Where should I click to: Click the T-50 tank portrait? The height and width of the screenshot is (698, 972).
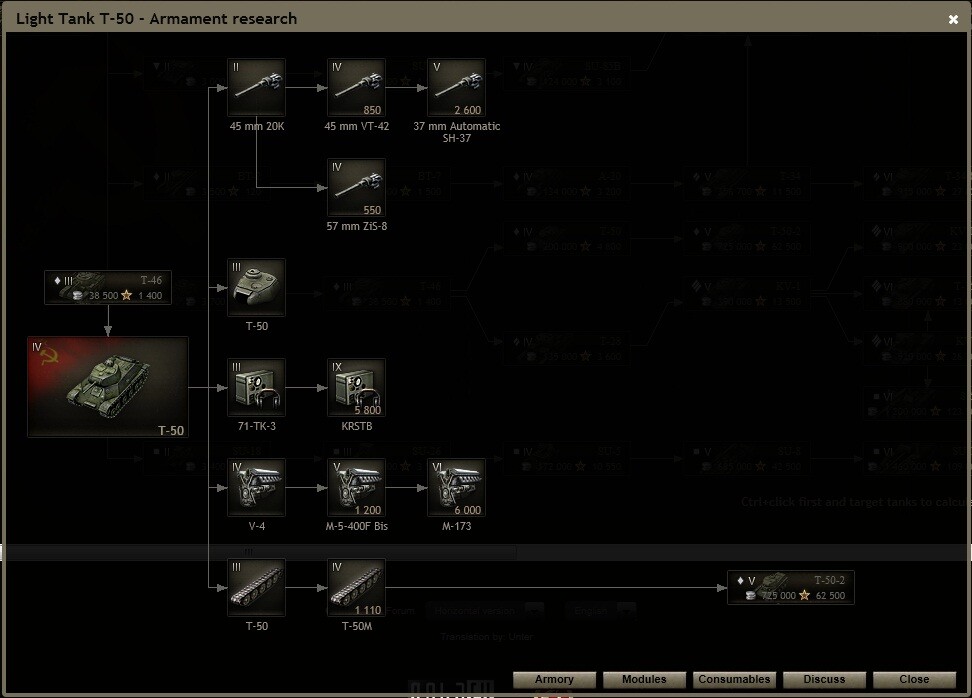(x=108, y=387)
